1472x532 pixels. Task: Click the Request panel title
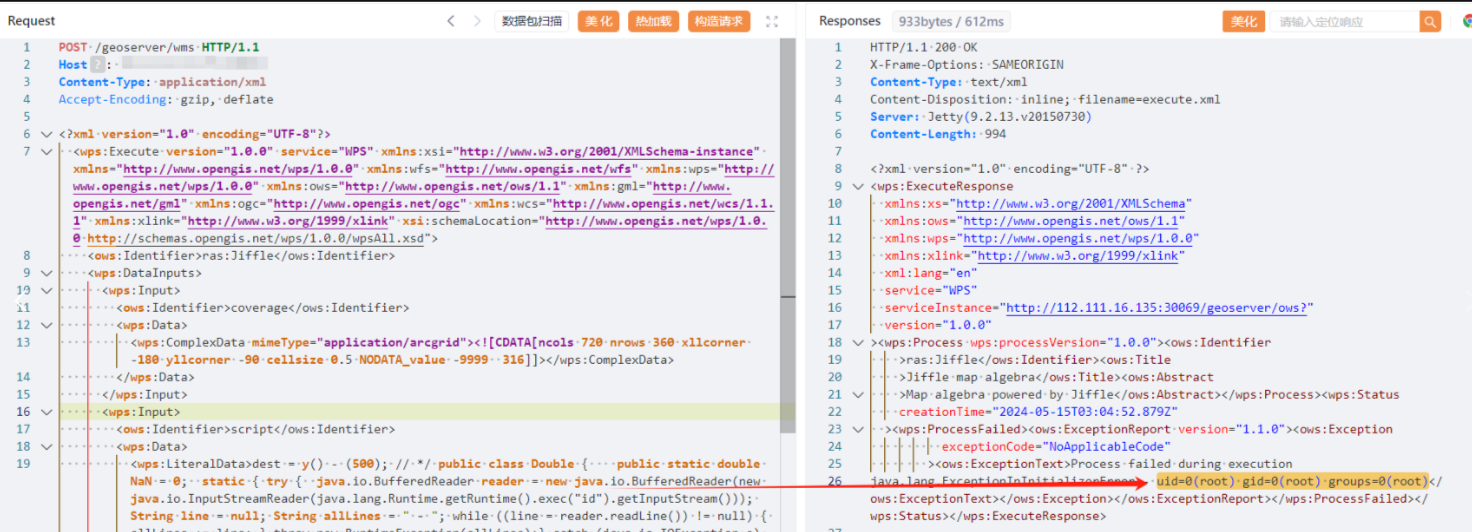click(x=32, y=21)
